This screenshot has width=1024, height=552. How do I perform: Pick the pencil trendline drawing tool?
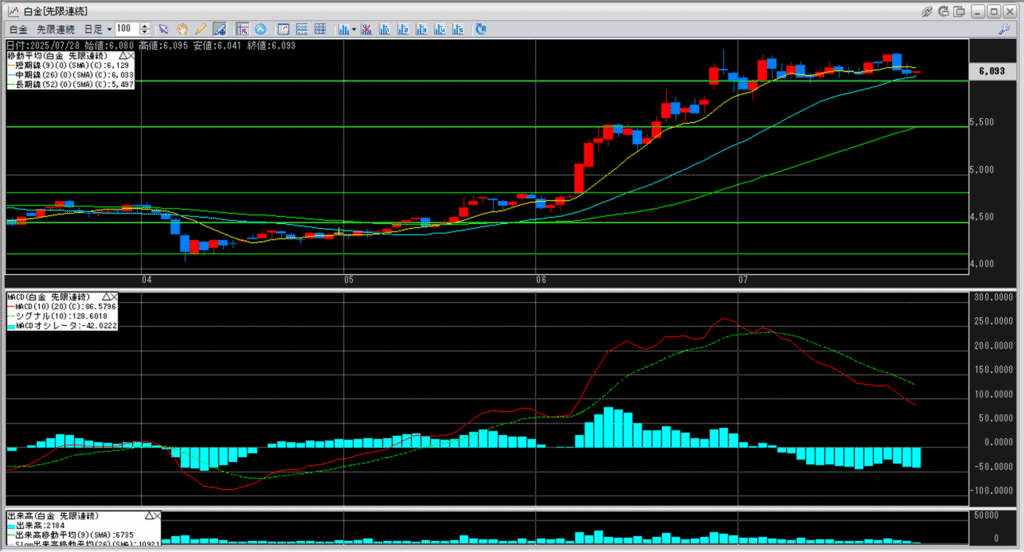point(201,29)
